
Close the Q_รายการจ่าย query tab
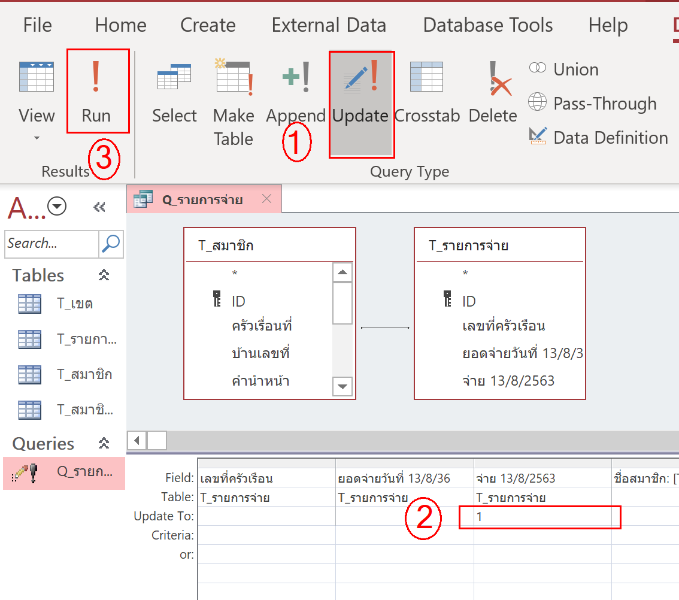click(266, 199)
